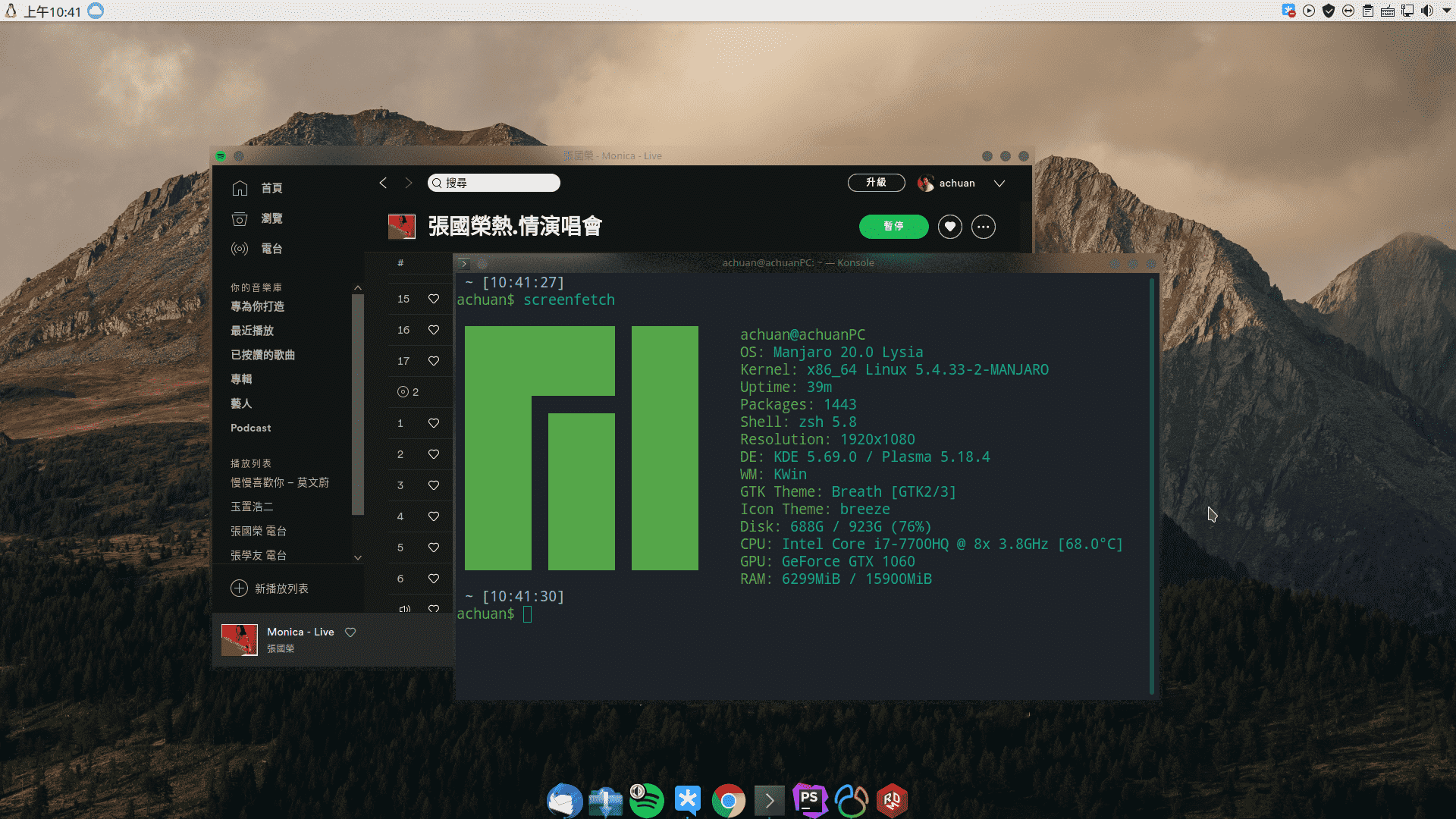This screenshot has width=1456, height=819.
Task: Toggle the heart on track row 2
Action: tap(434, 454)
